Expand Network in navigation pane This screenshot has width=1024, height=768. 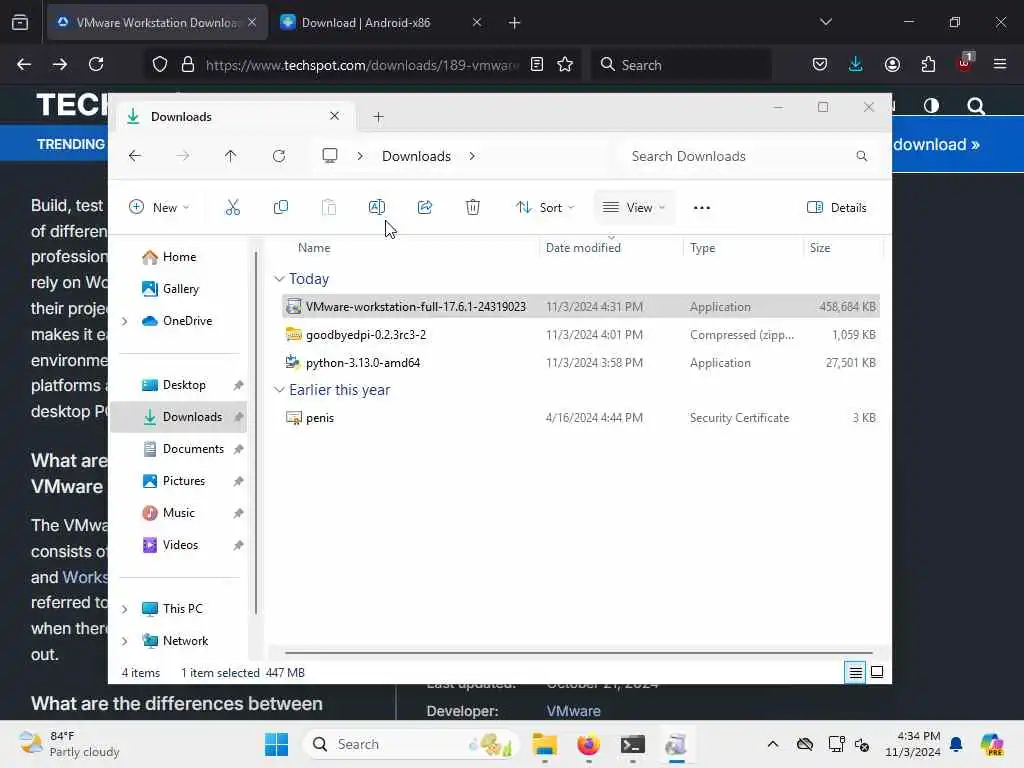[125, 641]
